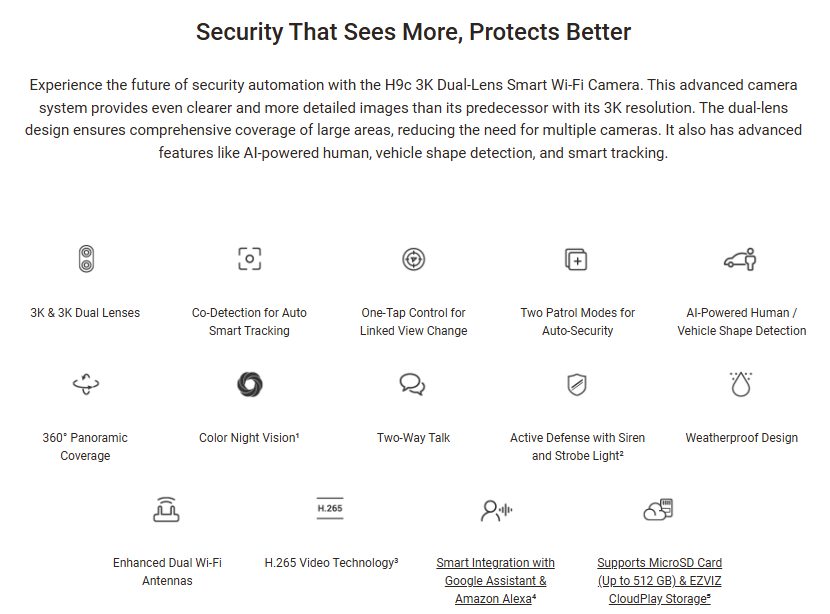The height and width of the screenshot is (614, 830).
Task: Click the 'Weatherproof Design' label text
Action: coord(741,438)
